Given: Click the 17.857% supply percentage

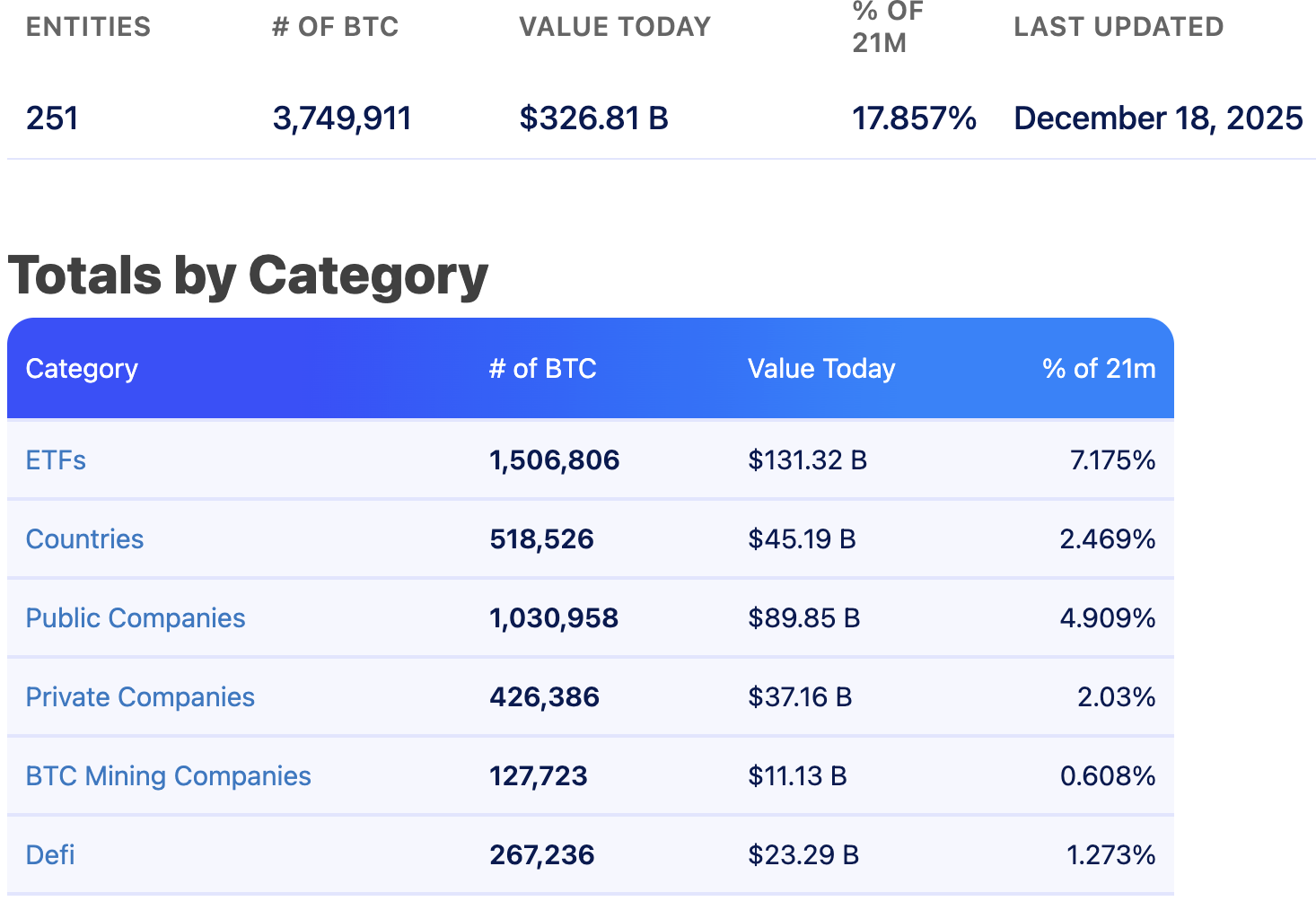Looking at the screenshot, I should (x=914, y=118).
